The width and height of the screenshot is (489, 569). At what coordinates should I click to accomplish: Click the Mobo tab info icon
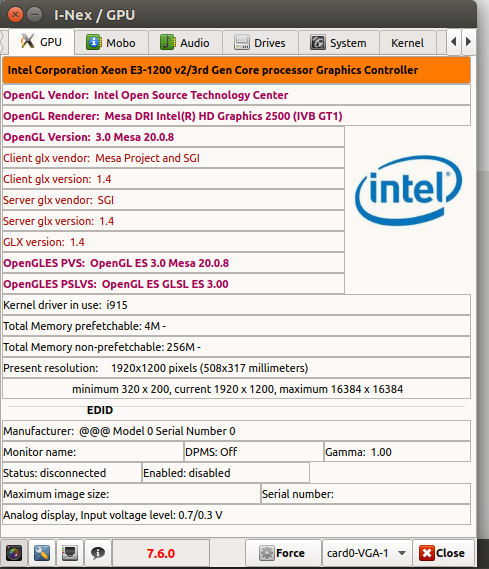click(x=94, y=42)
